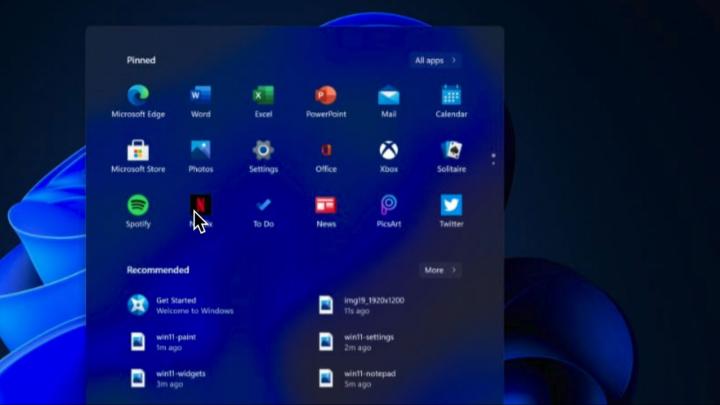Open the Microsoft Store
Viewport: 720px width, 405px height.
[x=138, y=157]
